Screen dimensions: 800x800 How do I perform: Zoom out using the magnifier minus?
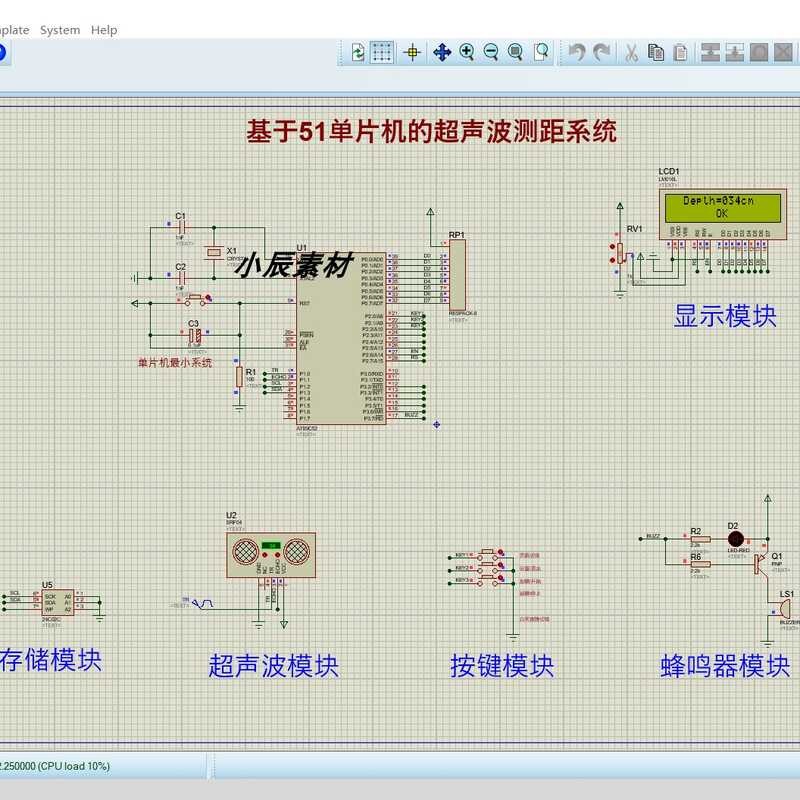tap(491, 53)
